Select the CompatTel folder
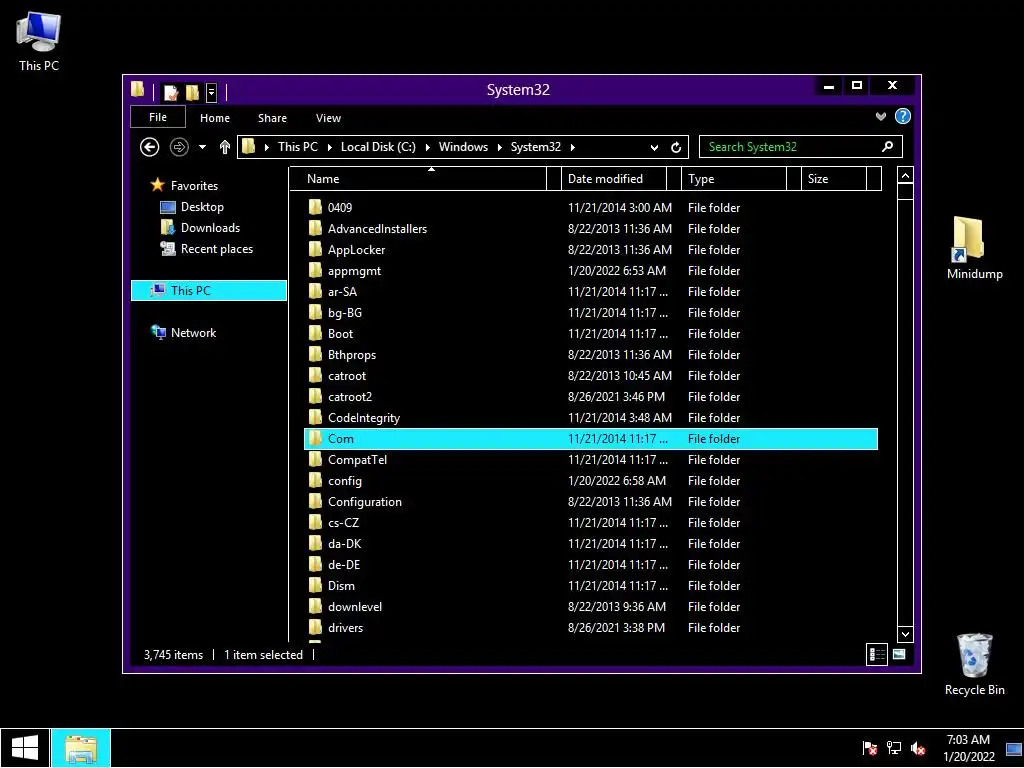 [x=357, y=460]
